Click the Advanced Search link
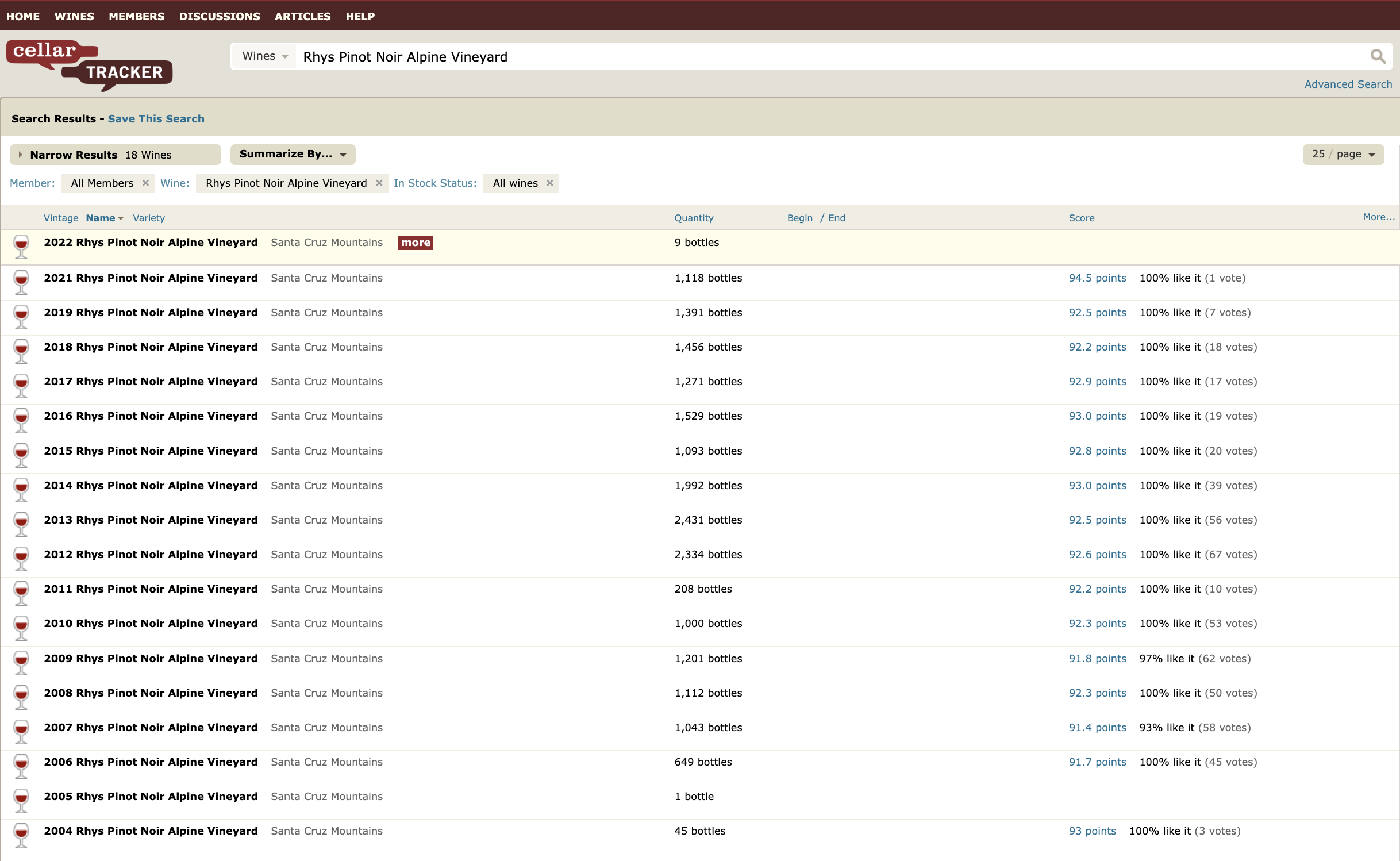 tap(1348, 84)
